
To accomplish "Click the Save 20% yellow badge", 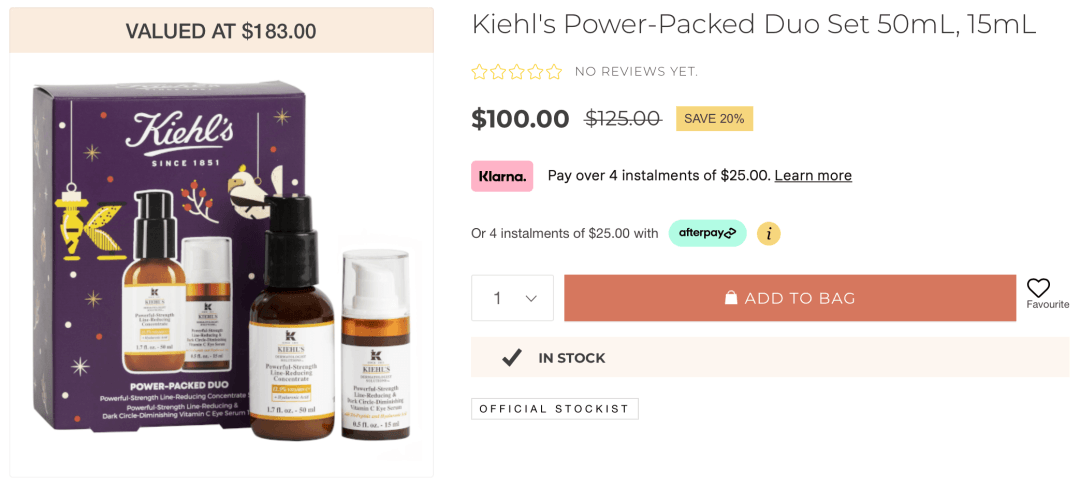I will [714, 118].
